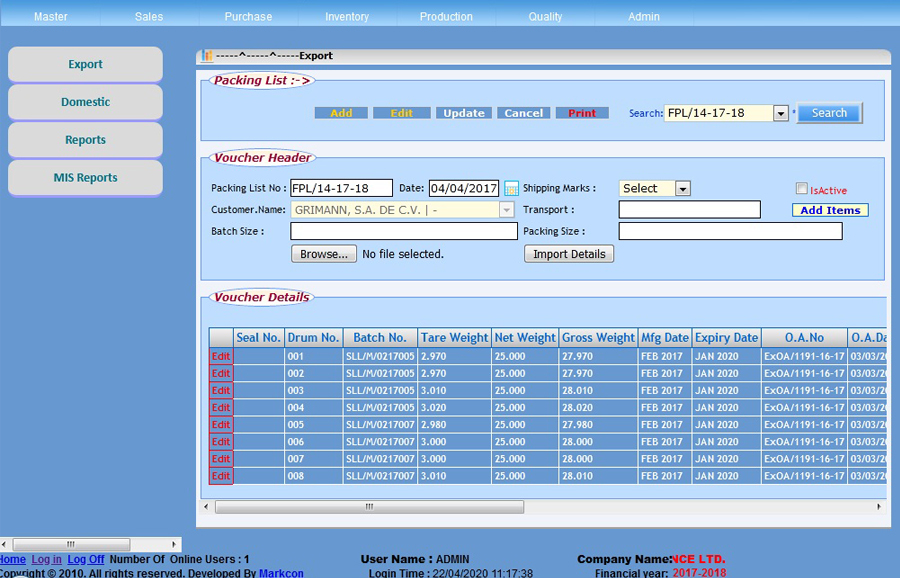The height and width of the screenshot is (578, 900).
Task: Open the Production menu
Action: [446, 17]
